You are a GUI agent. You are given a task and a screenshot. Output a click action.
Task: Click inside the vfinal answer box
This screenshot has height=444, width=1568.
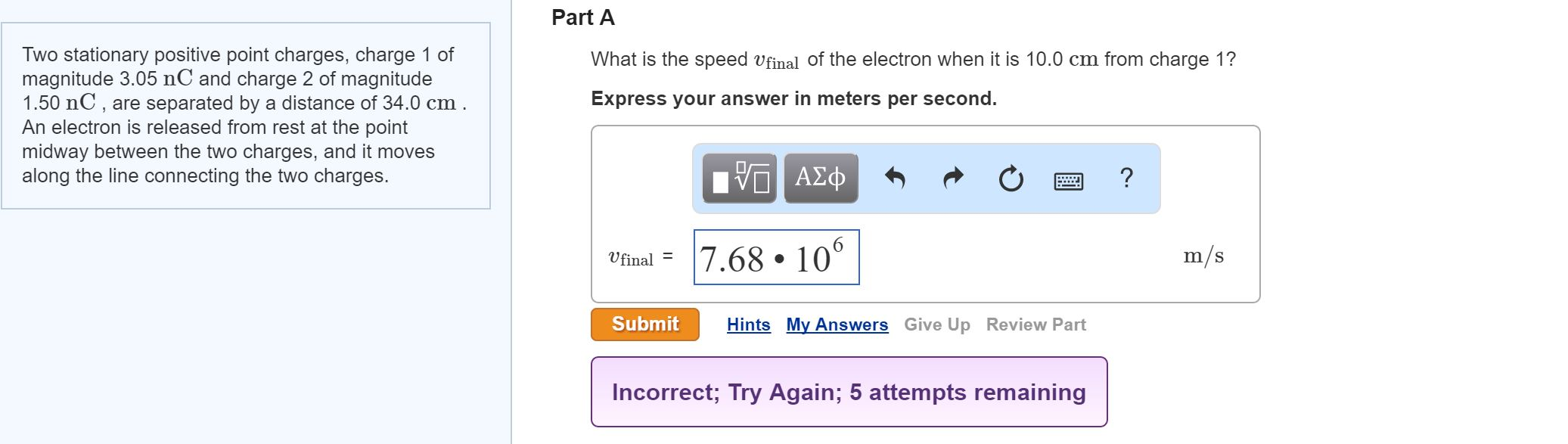coord(777,258)
